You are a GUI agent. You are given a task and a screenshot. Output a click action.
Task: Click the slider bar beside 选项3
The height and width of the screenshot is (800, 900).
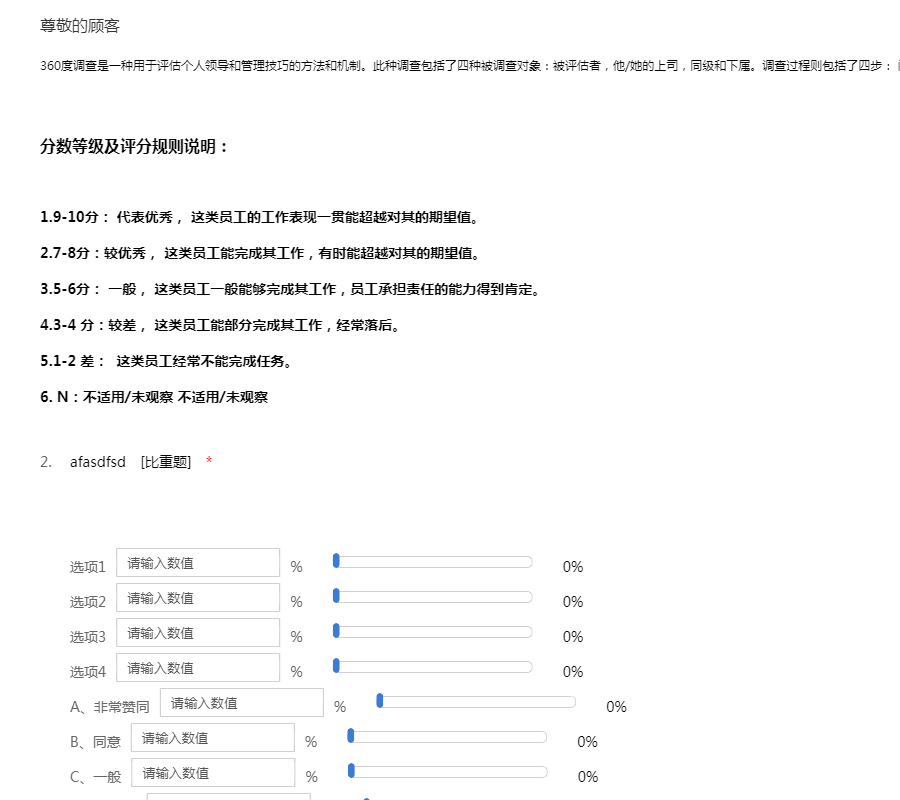(x=434, y=632)
